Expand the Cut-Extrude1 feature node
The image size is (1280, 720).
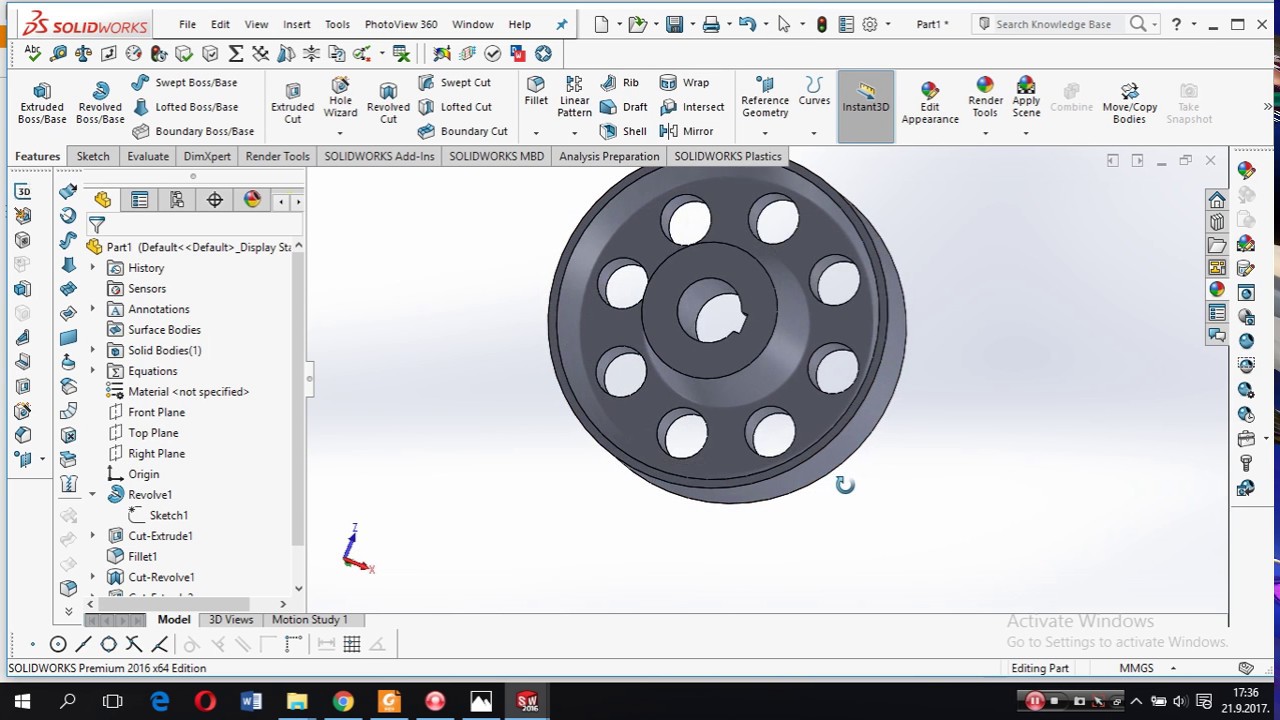coord(93,536)
